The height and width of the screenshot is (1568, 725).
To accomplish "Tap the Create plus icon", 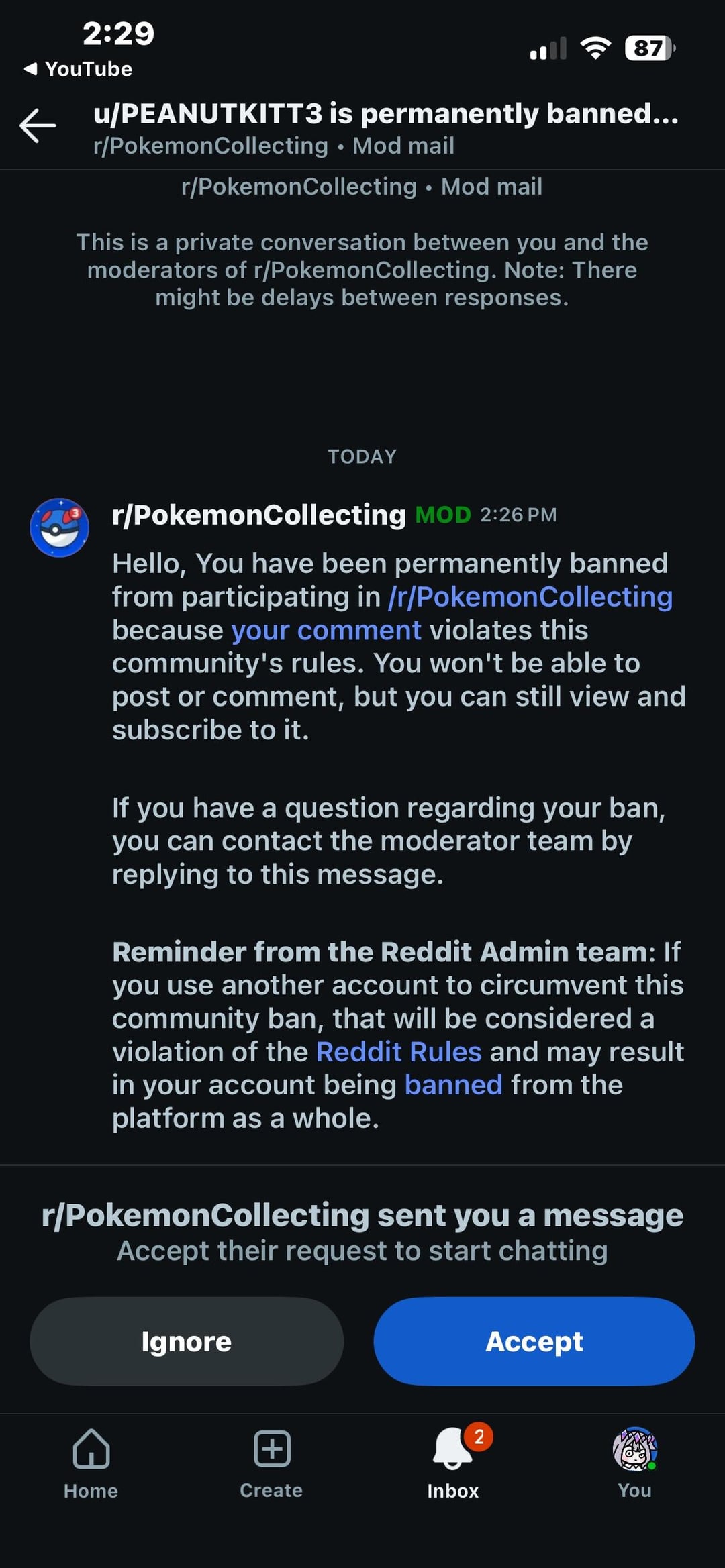I will tap(272, 1449).
